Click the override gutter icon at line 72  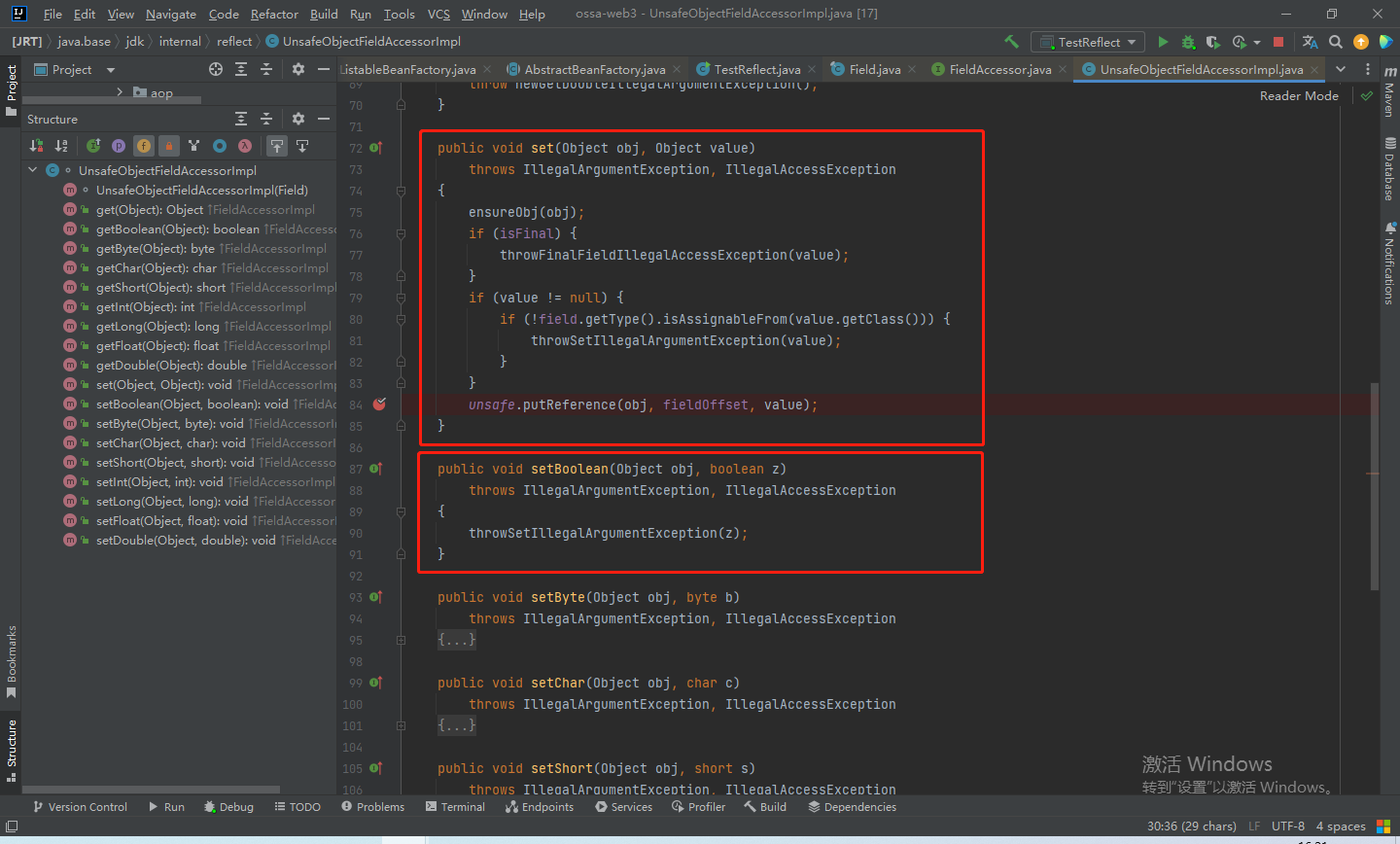376,148
